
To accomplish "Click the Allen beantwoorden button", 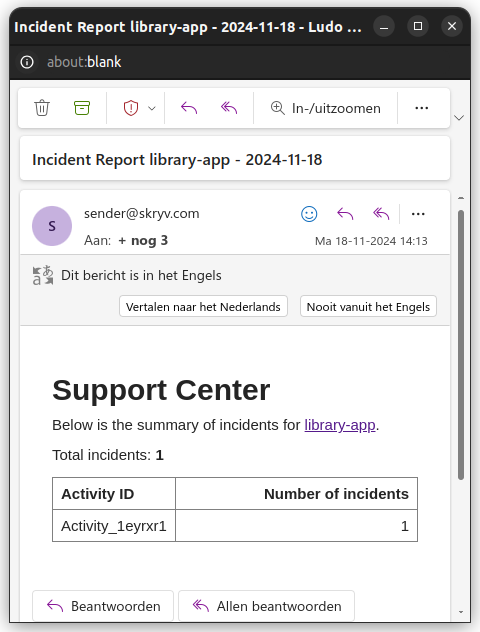I will 266,606.
